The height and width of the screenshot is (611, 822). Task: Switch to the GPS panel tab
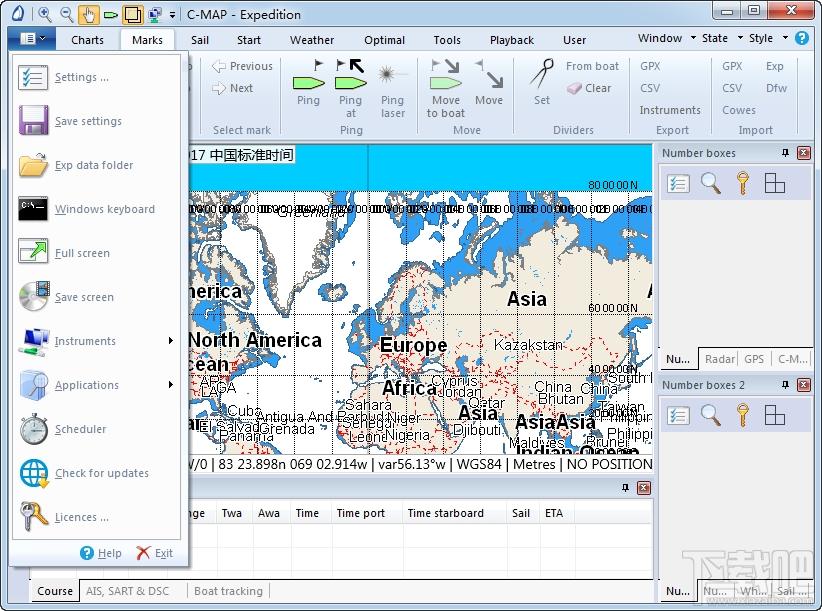coord(754,359)
